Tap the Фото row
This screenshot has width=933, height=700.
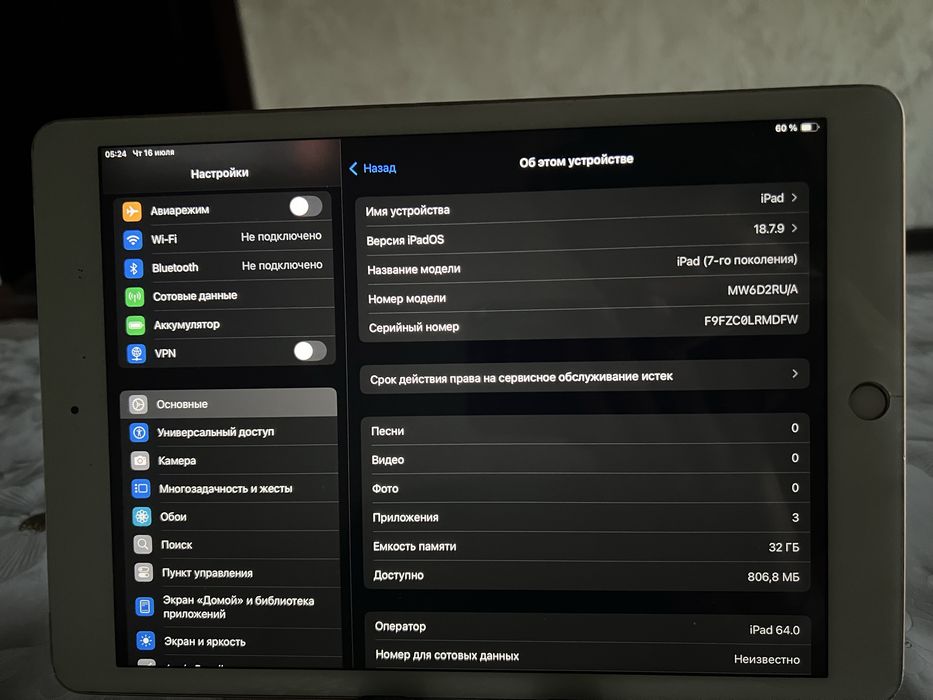pyautogui.click(x=586, y=488)
